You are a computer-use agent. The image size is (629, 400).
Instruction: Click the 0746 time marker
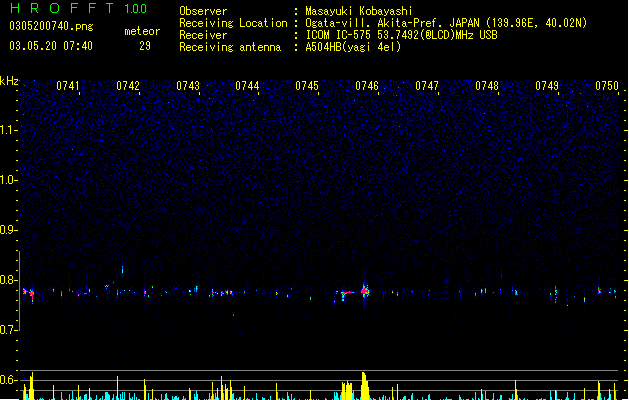coord(367,86)
